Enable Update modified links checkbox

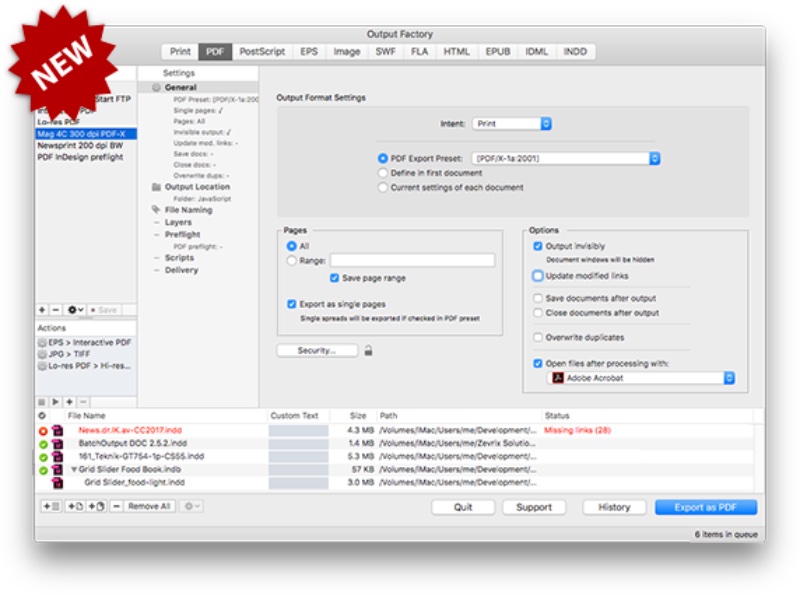click(538, 276)
